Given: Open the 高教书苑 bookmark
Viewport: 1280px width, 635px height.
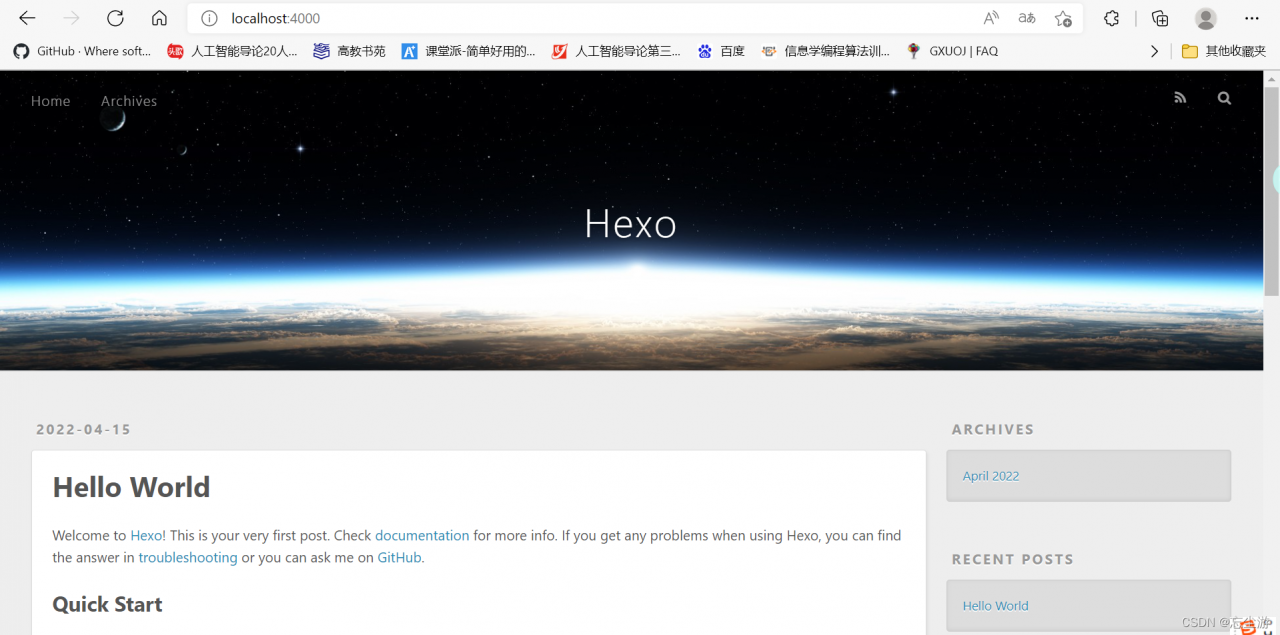Looking at the screenshot, I should tap(349, 51).
